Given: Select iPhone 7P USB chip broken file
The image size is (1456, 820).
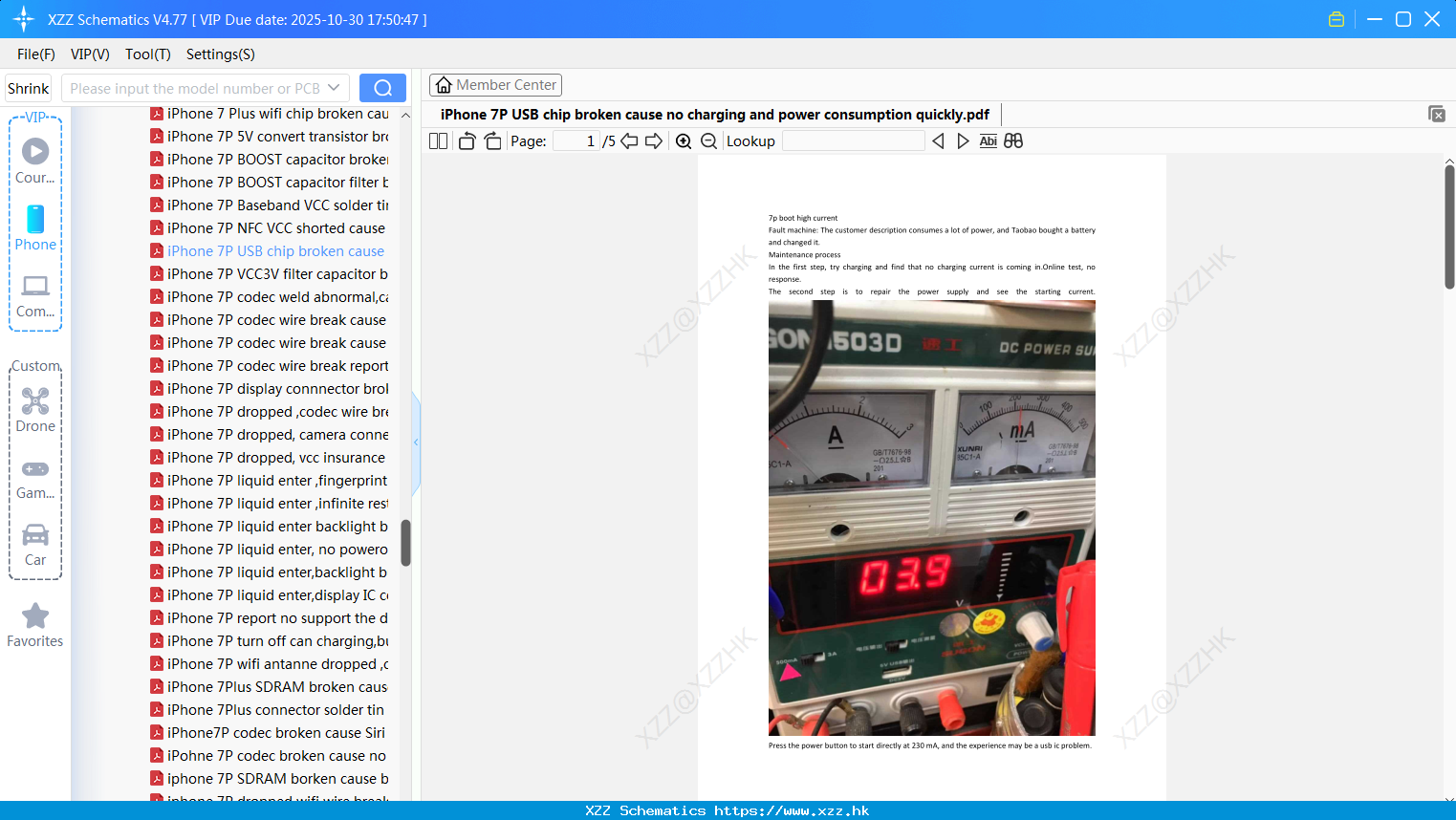Looking at the screenshot, I should point(268,251).
